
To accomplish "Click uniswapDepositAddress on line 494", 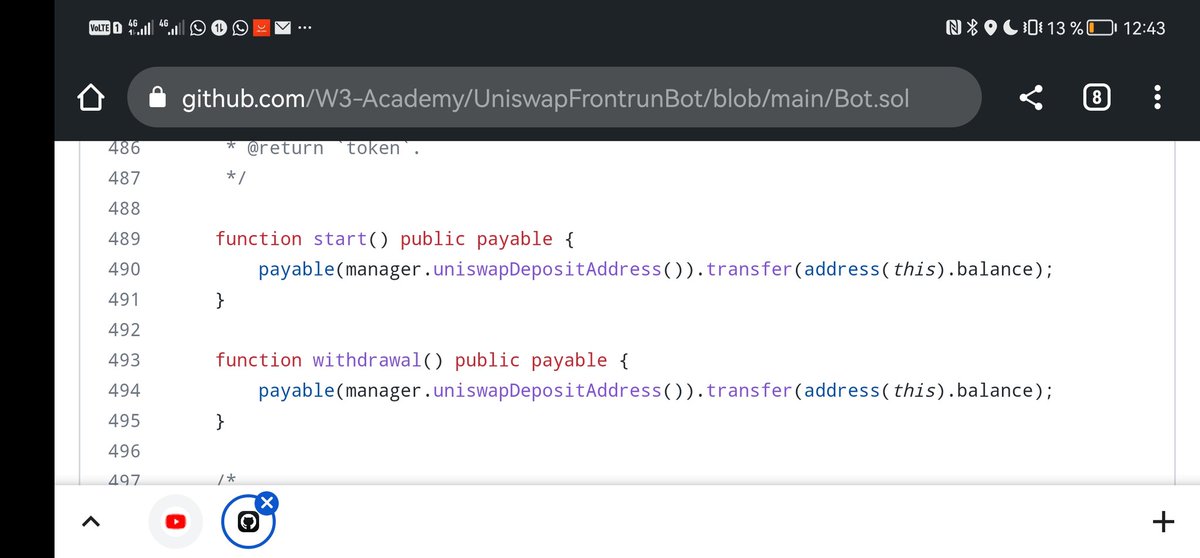I will 547,390.
